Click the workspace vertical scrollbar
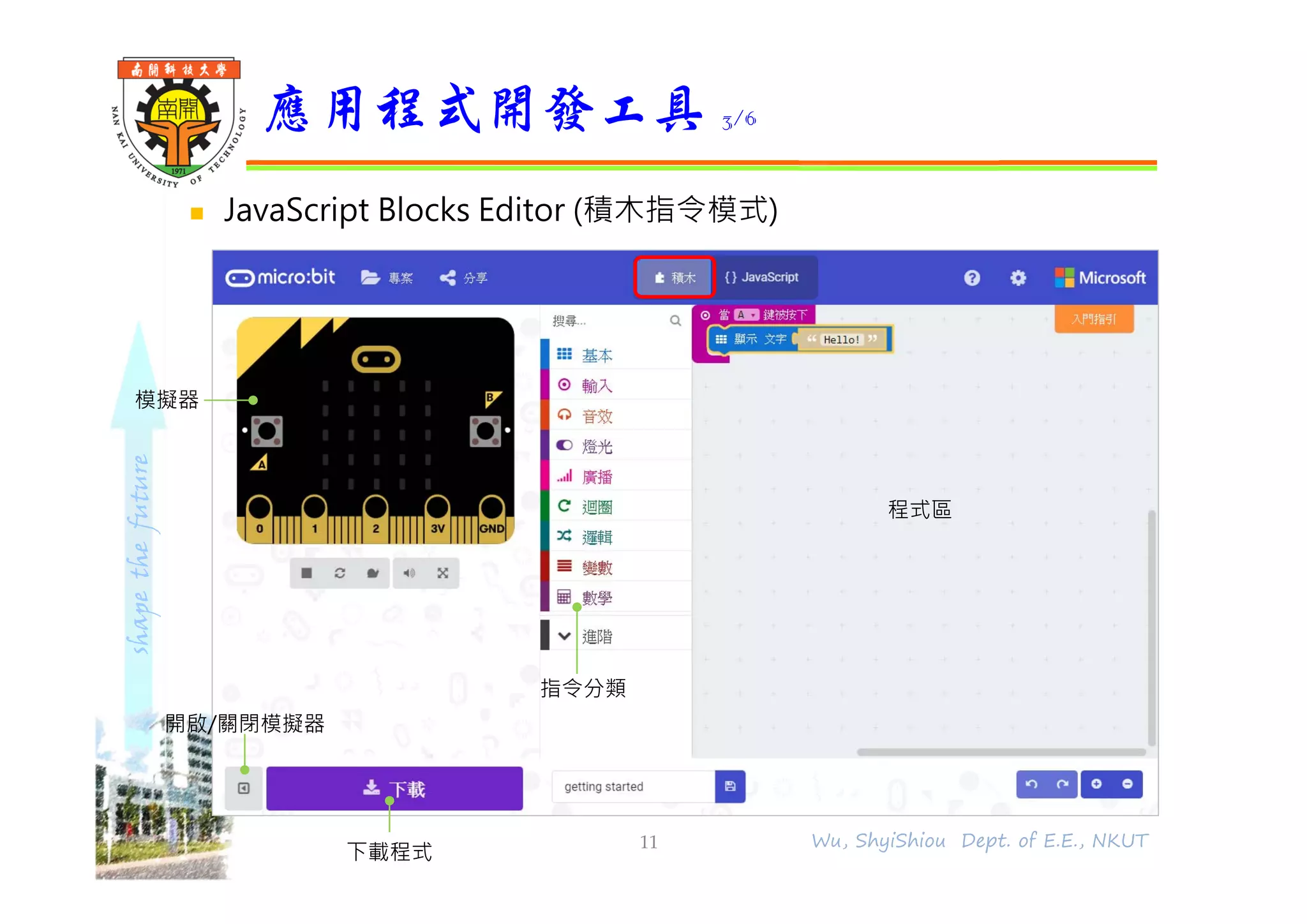The height and width of the screenshot is (924, 1307). coord(1151,628)
